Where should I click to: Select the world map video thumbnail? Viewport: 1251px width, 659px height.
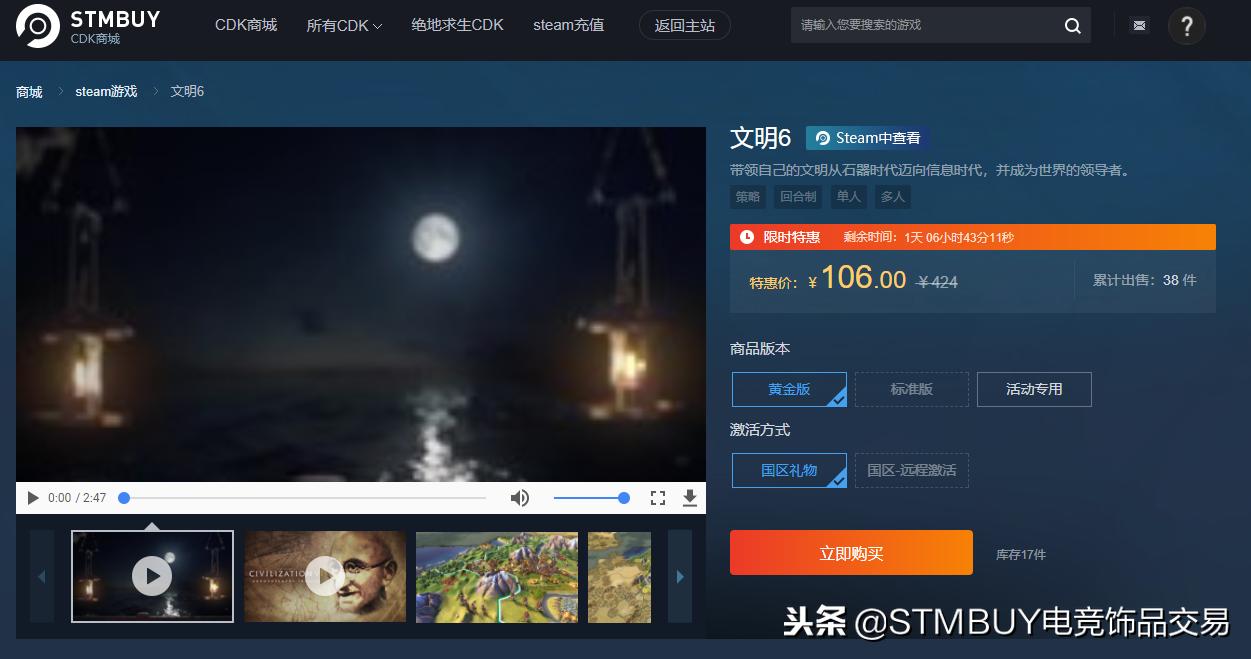coord(496,576)
